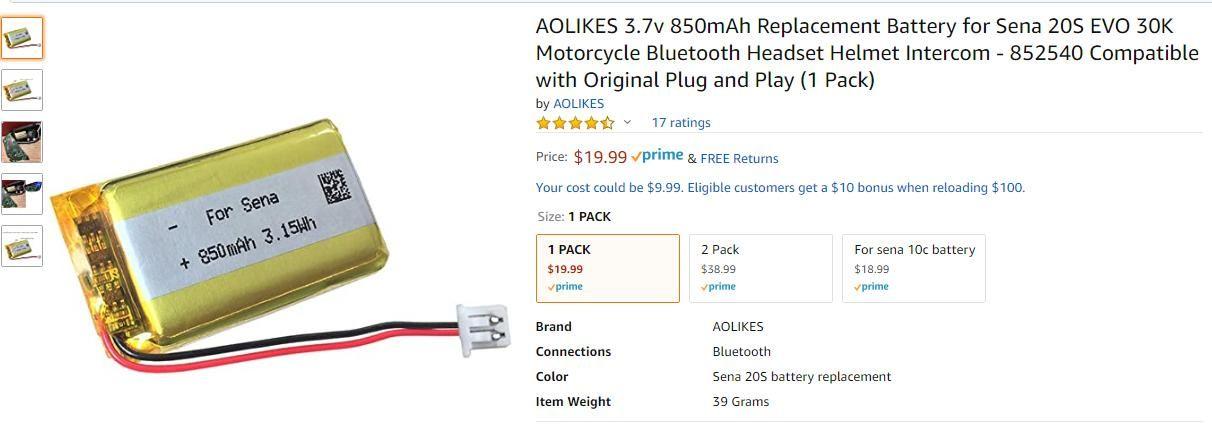This screenshot has width=1212, height=424.
Task: Select the first battery thumbnail image
Action: [x=22, y=38]
